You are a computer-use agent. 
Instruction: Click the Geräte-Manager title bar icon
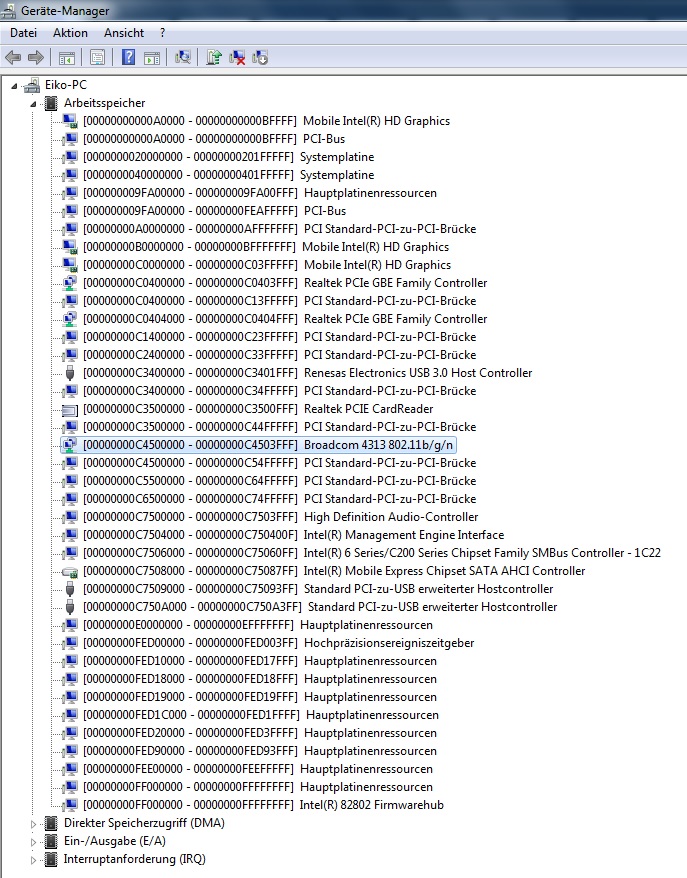(9, 11)
